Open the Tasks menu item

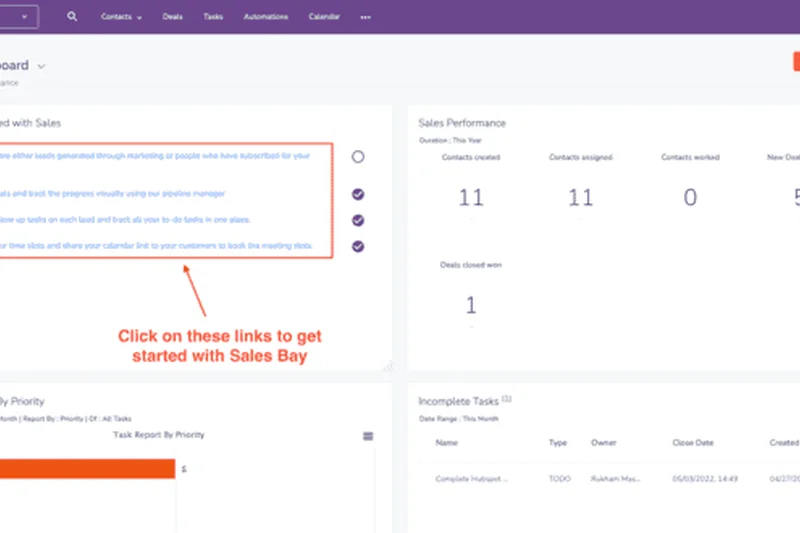[213, 17]
